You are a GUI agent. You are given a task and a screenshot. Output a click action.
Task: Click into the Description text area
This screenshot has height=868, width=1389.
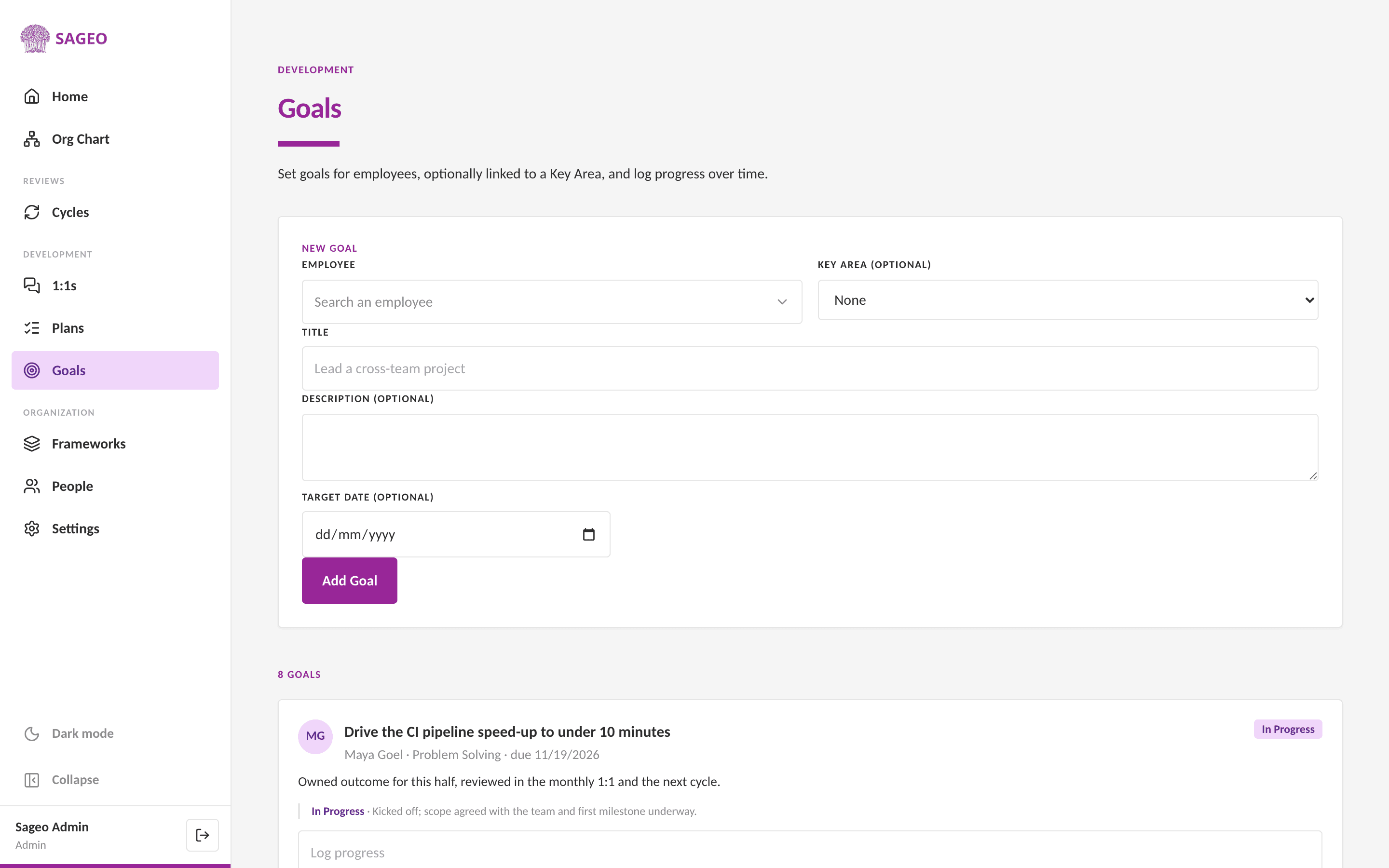(810, 447)
